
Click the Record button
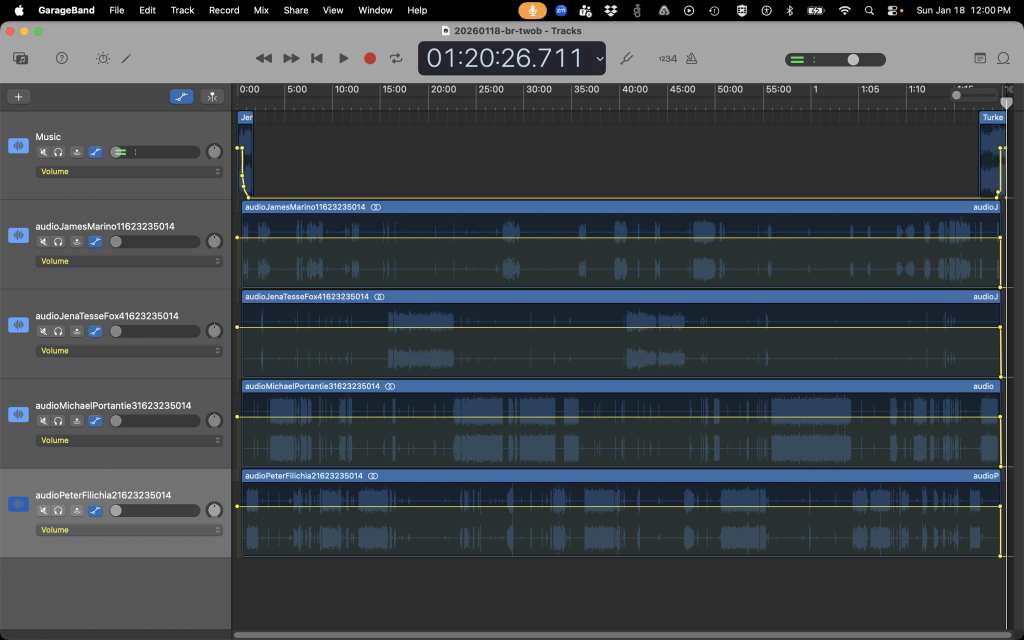tap(370, 58)
